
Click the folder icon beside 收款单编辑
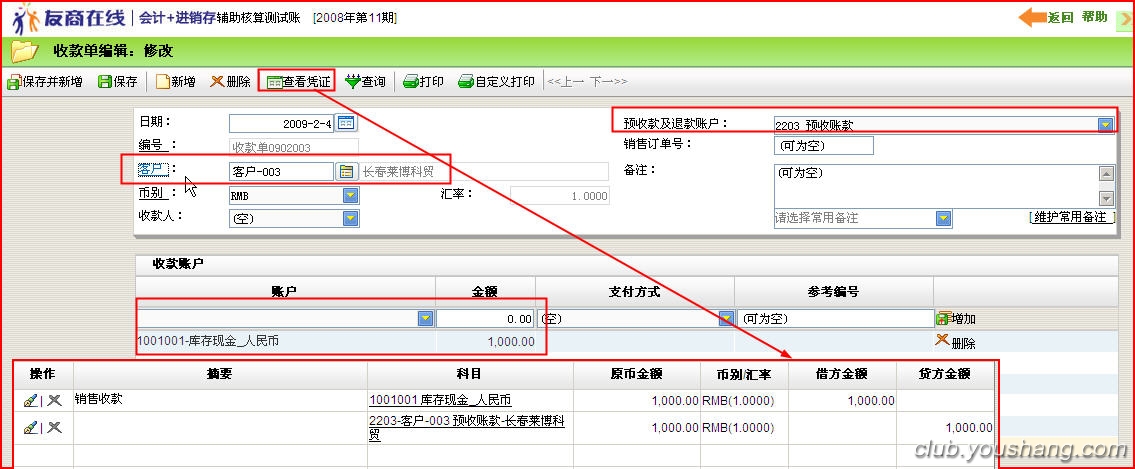pos(24,51)
